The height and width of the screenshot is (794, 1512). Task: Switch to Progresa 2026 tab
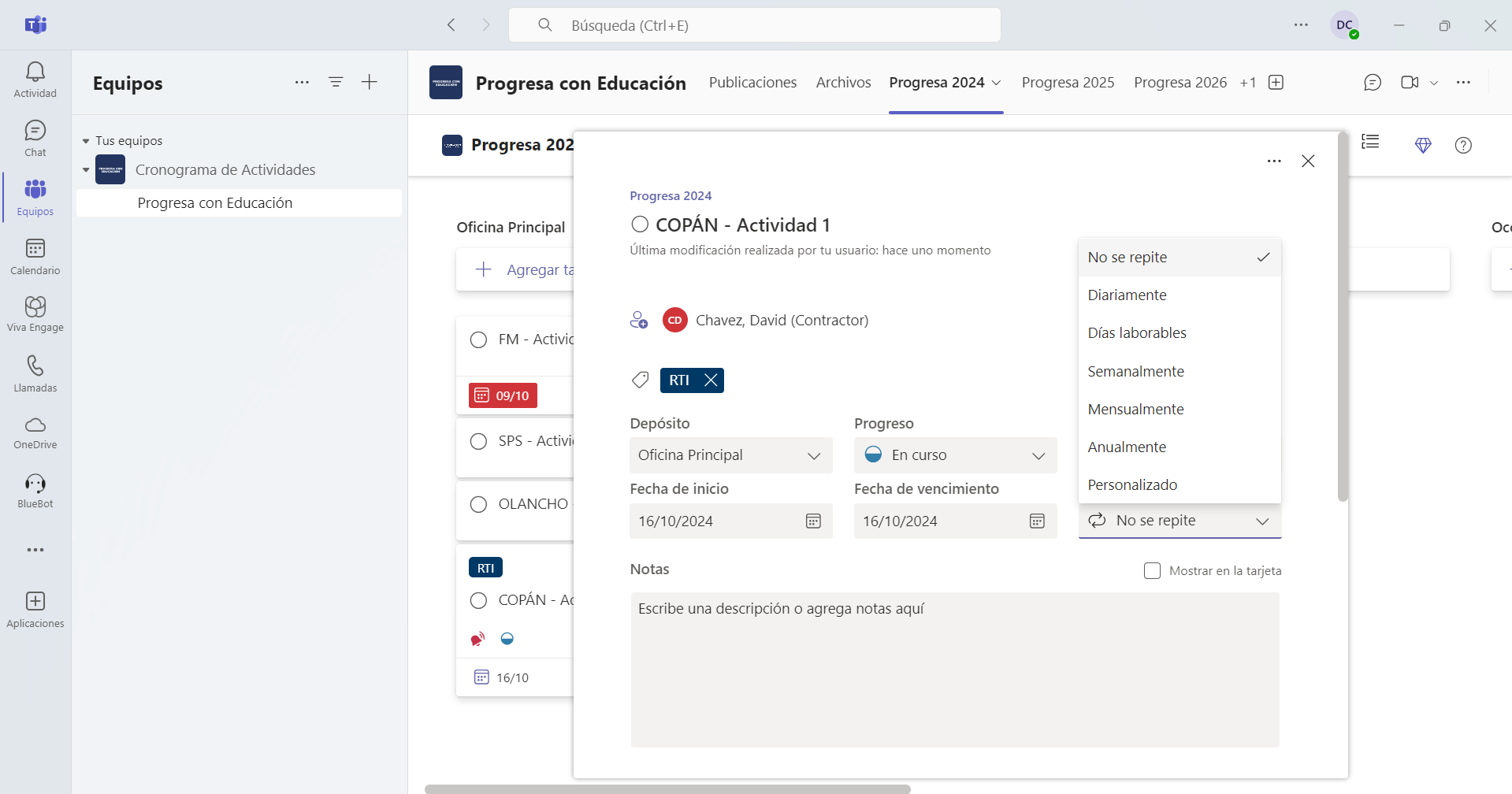(1180, 83)
